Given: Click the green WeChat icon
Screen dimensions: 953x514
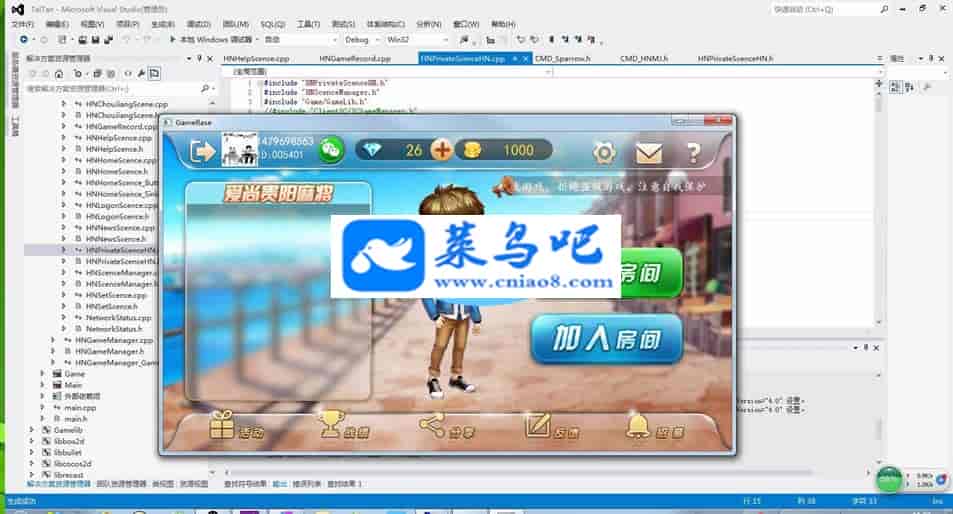Looking at the screenshot, I should click(x=331, y=150).
